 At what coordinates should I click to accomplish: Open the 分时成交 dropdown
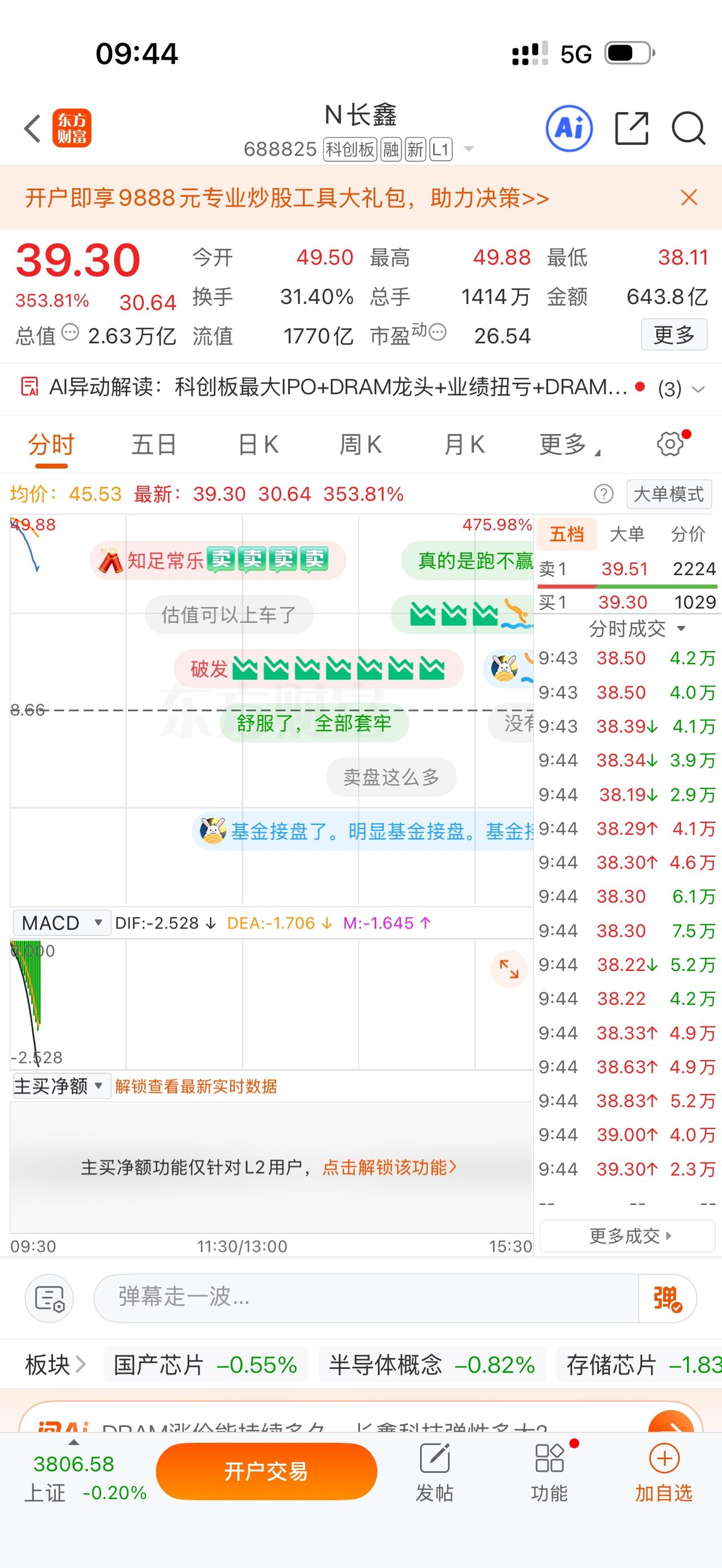(x=637, y=628)
